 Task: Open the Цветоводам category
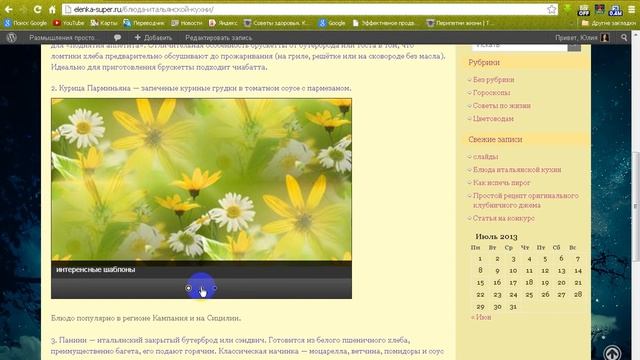coord(493,119)
